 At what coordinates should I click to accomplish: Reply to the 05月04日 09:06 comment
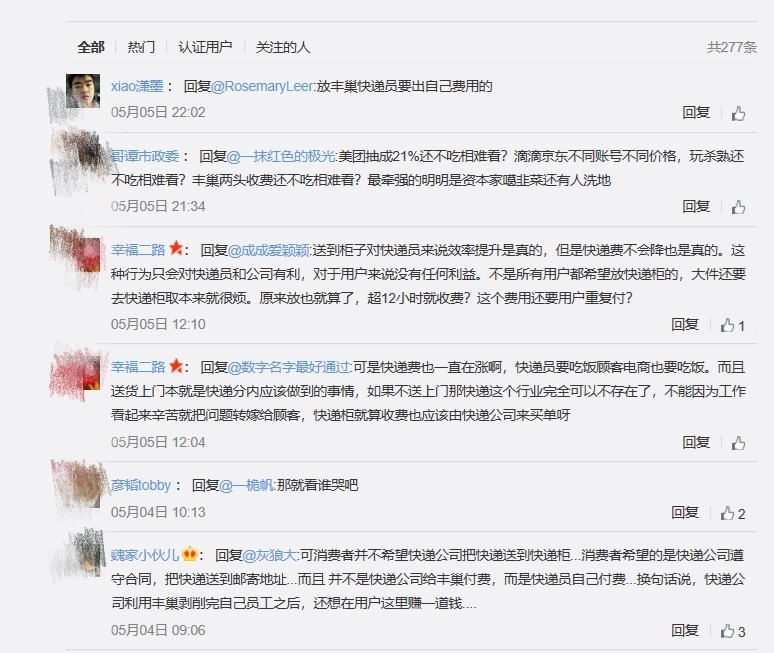(x=685, y=630)
